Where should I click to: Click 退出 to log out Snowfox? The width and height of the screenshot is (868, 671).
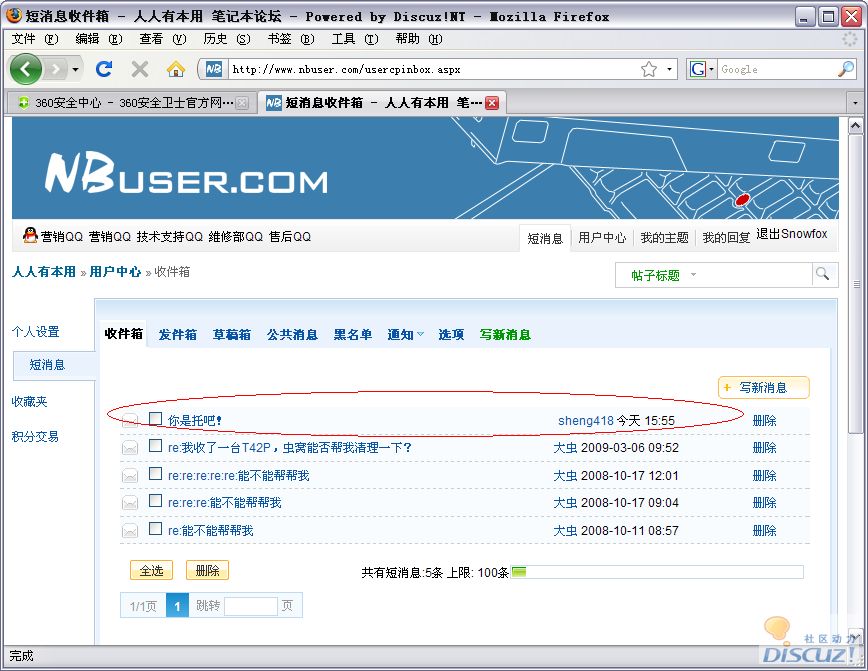click(792, 234)
